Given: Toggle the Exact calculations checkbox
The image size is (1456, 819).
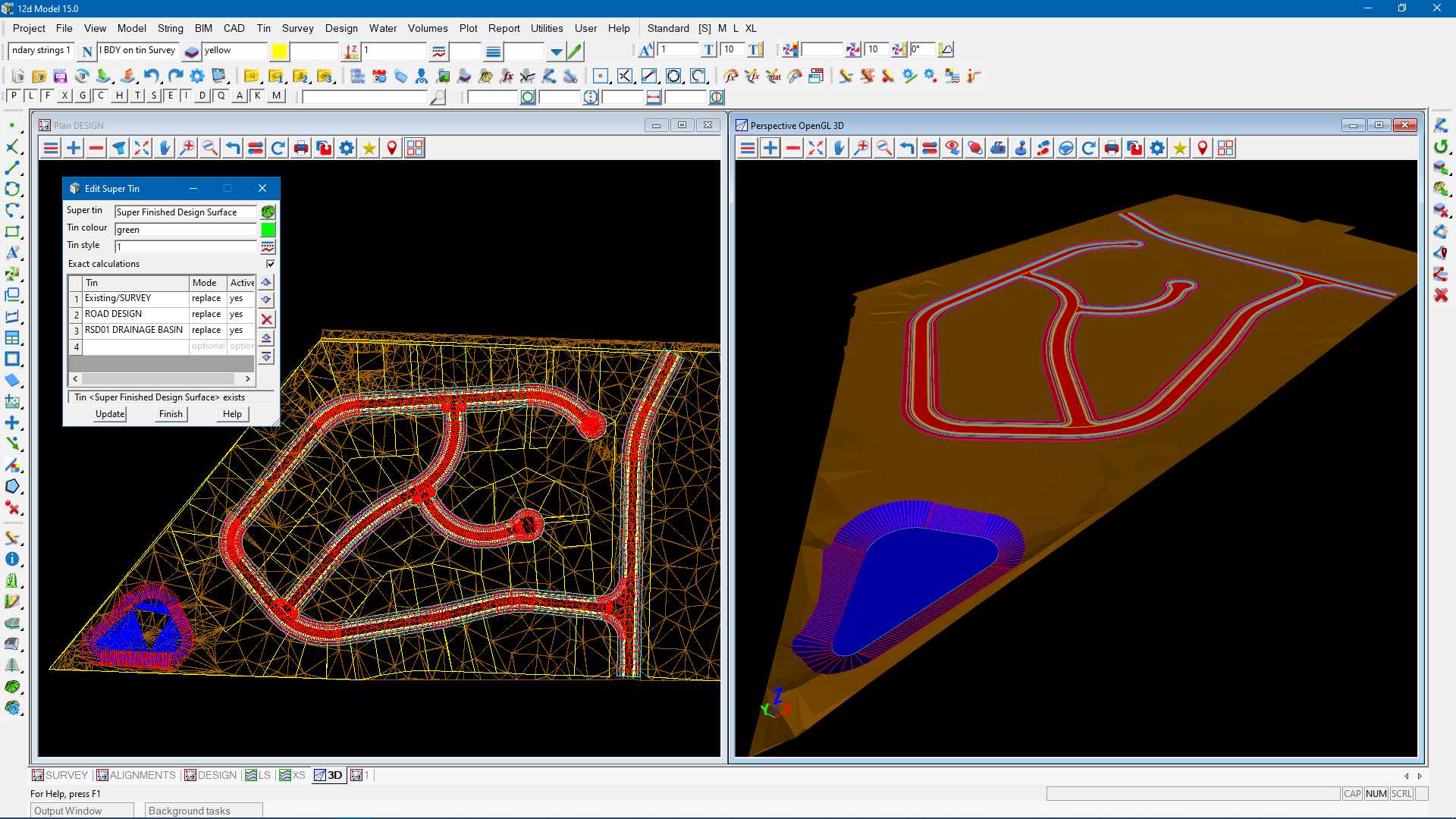Looking at the screenshot, I should tap(271, 264).
